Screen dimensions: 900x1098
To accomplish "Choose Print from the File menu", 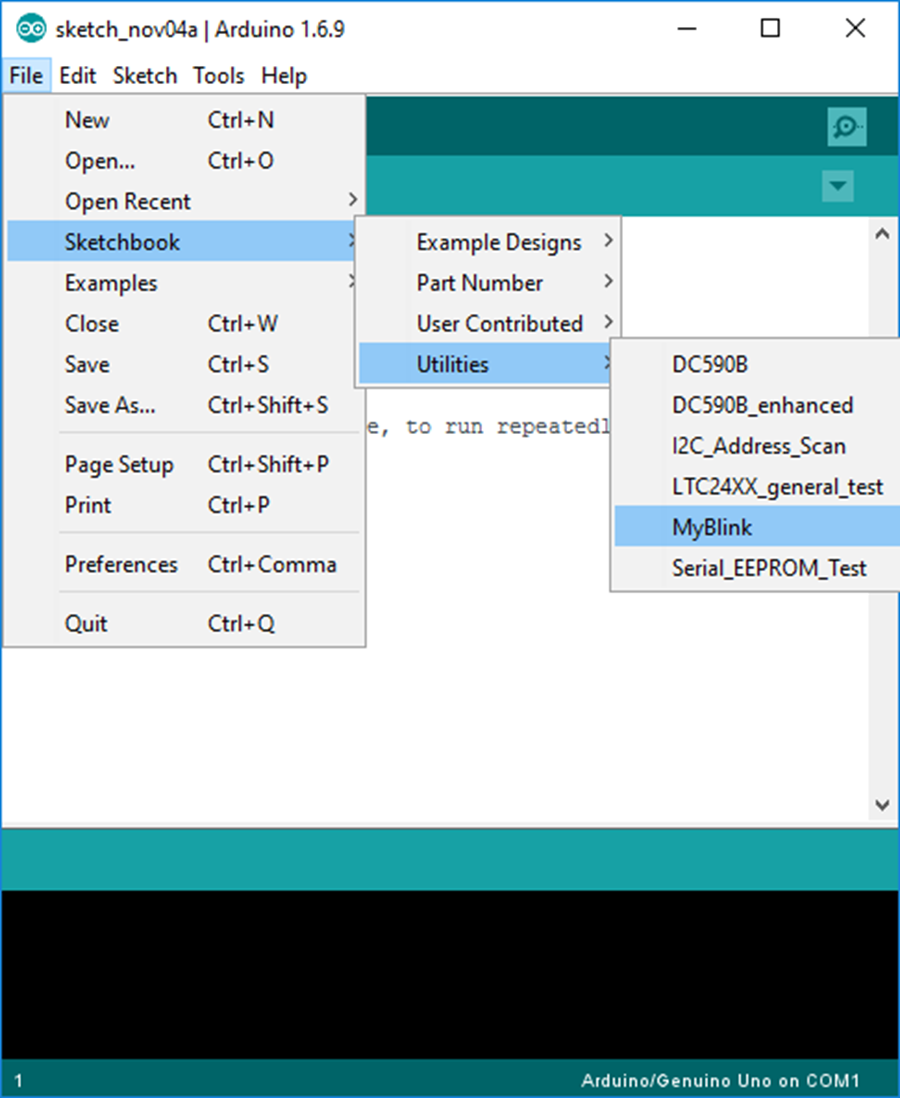I will click(182, 505).
